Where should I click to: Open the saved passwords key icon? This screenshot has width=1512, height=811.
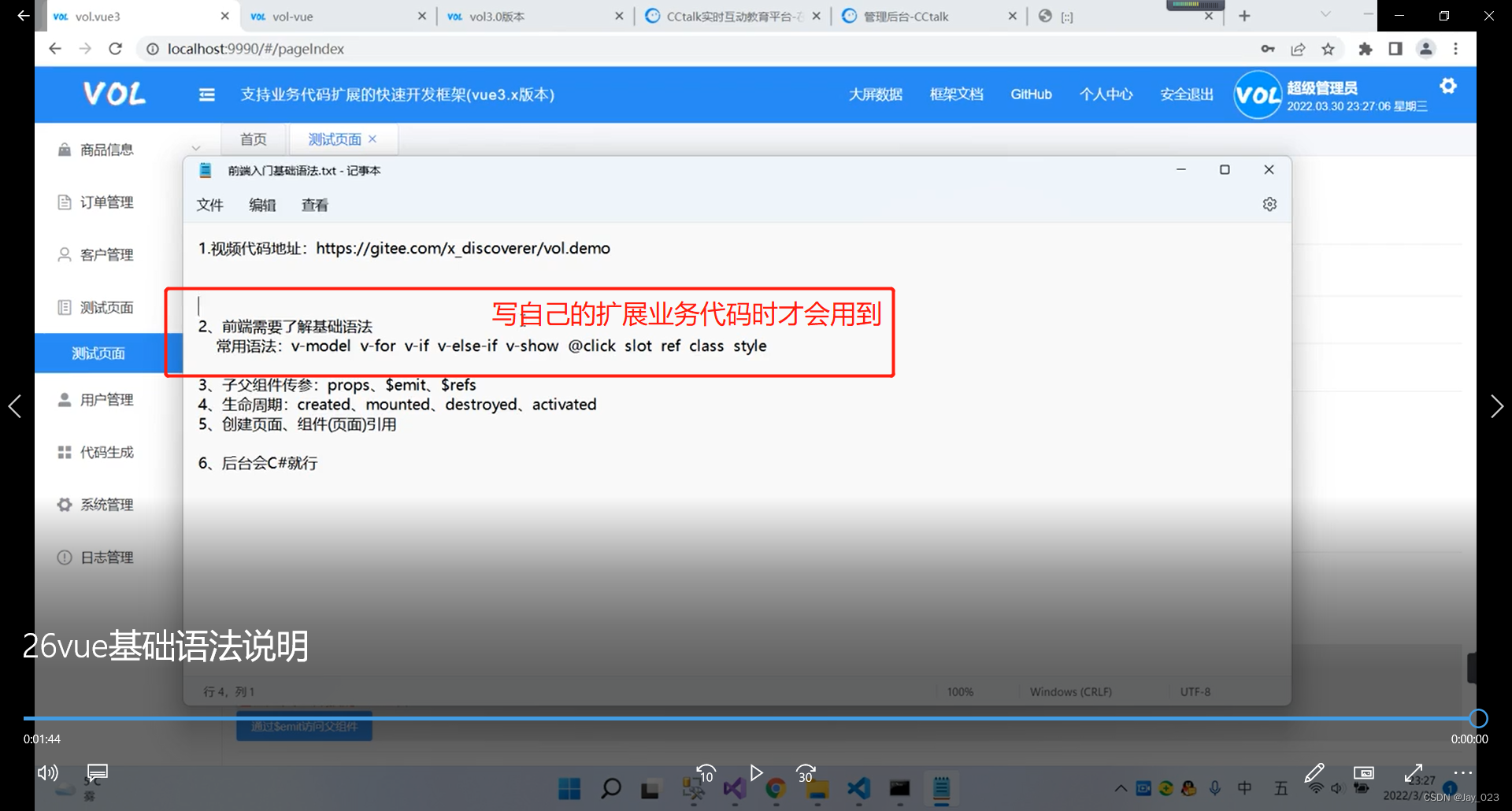1268,49
